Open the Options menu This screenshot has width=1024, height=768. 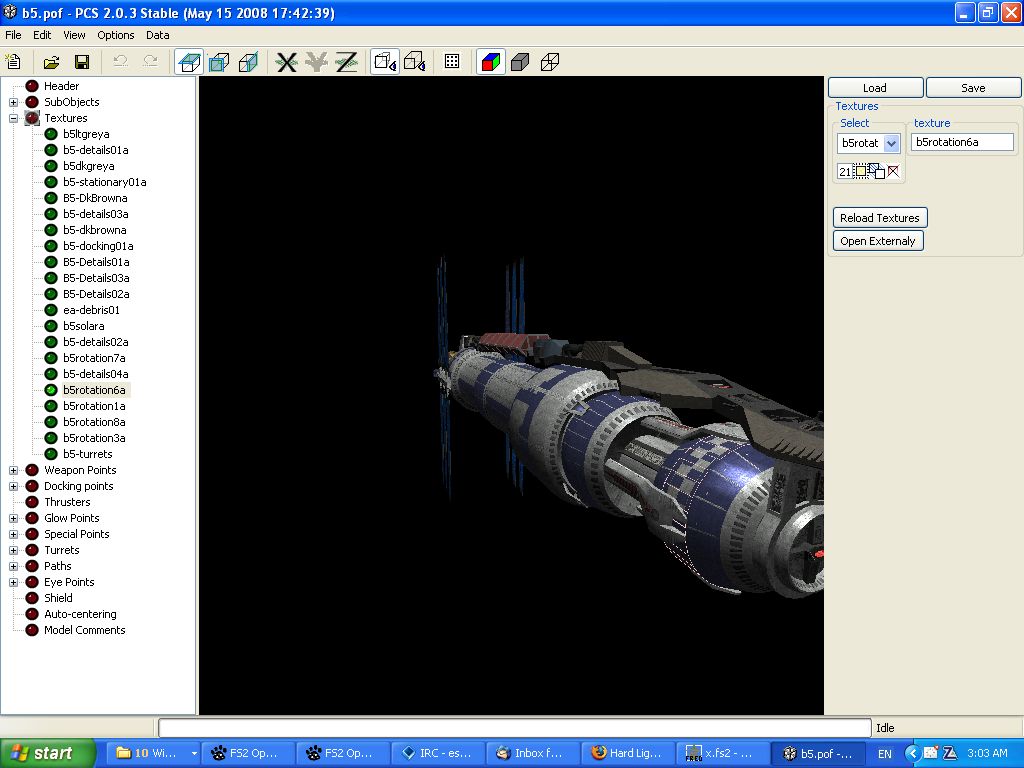pos(116,35)
